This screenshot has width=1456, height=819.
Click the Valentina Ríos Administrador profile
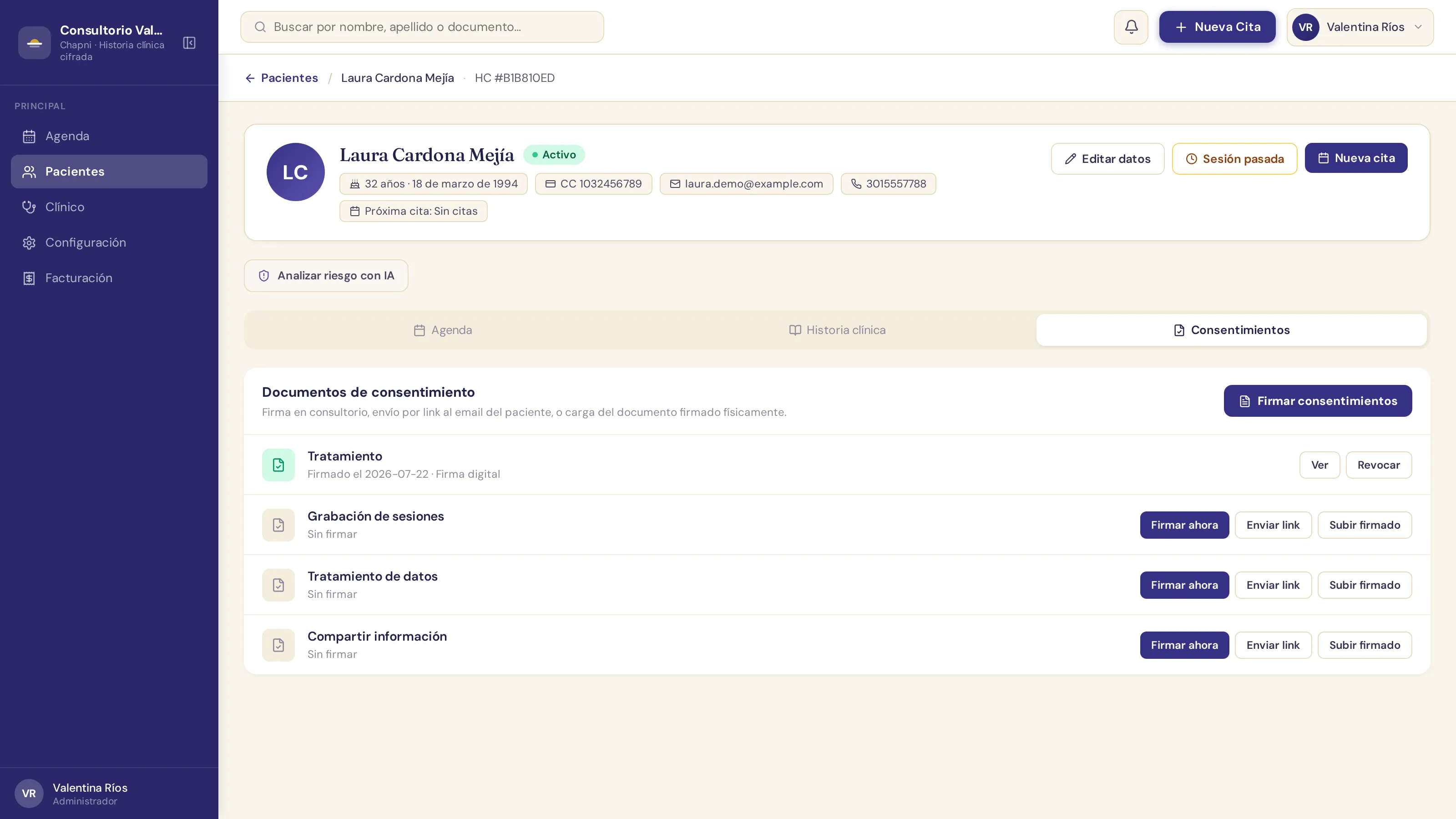[x=109, y=793]
